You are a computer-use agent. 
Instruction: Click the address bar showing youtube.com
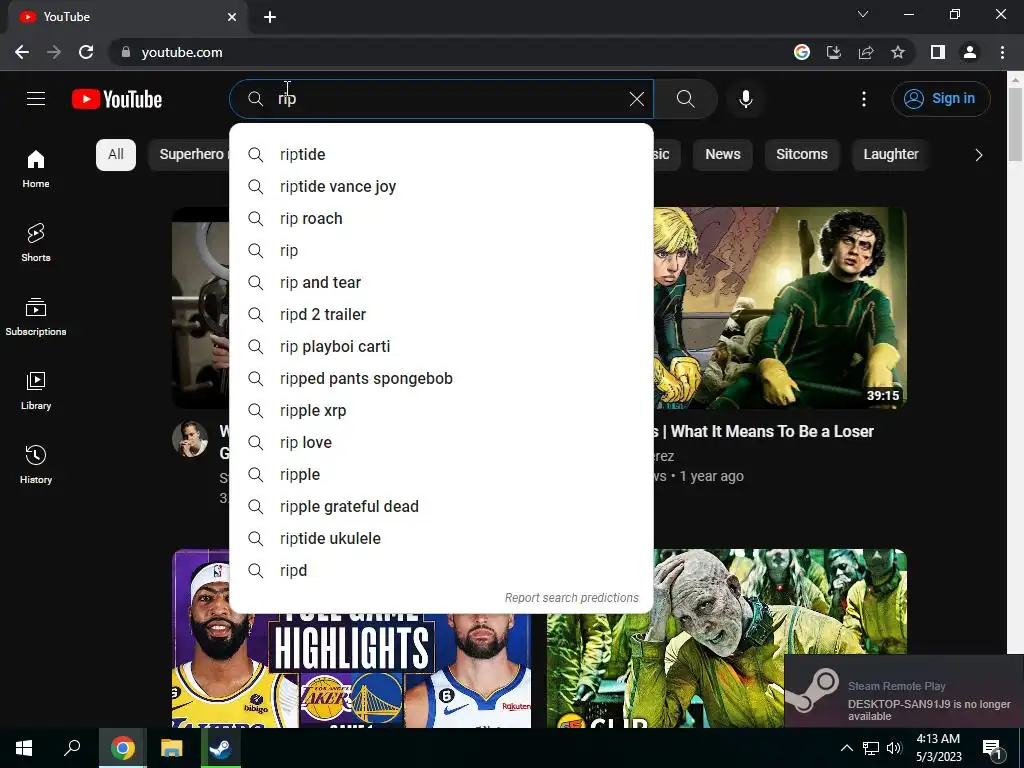[x=451, y=52]
